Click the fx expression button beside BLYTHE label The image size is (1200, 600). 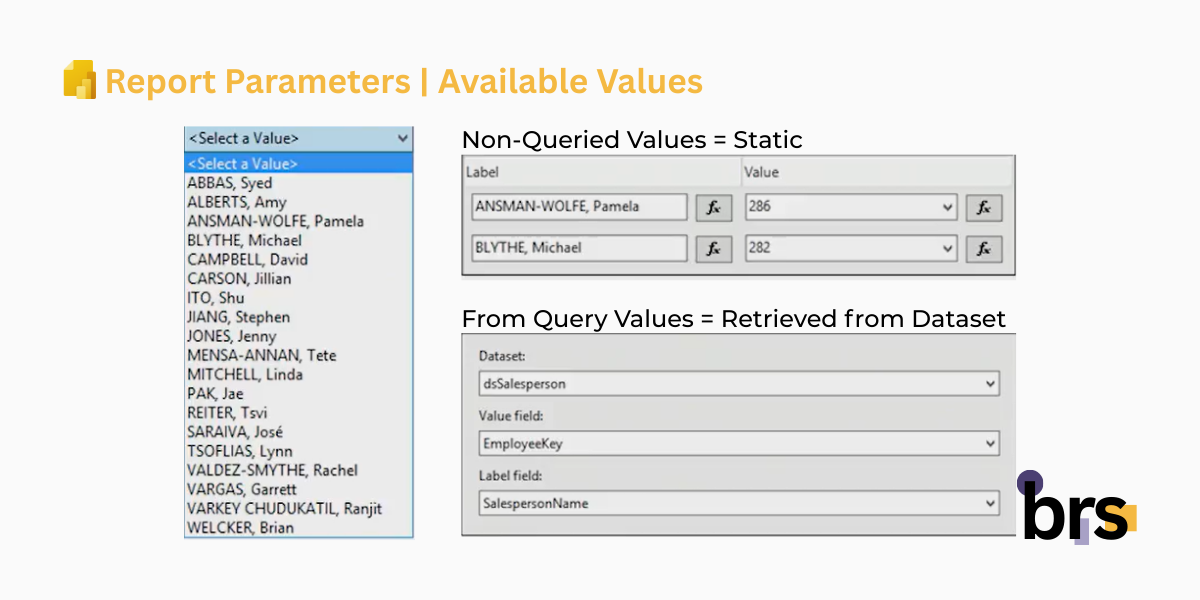[x=713, y=248]
